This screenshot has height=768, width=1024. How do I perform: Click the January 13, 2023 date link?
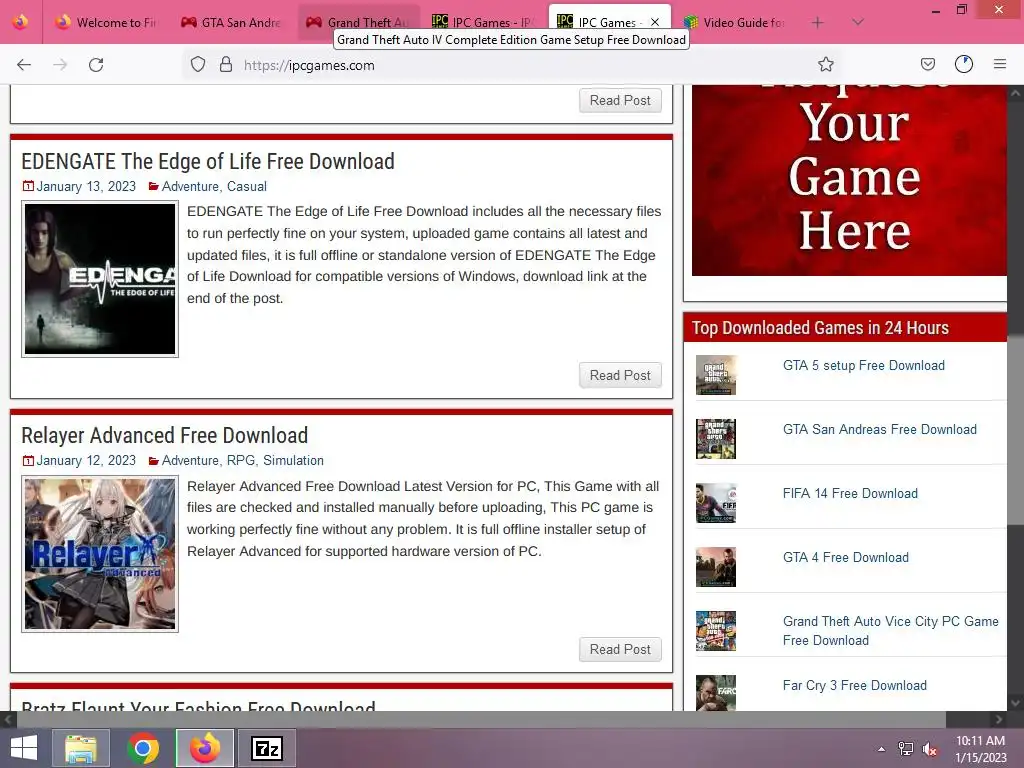86,186
